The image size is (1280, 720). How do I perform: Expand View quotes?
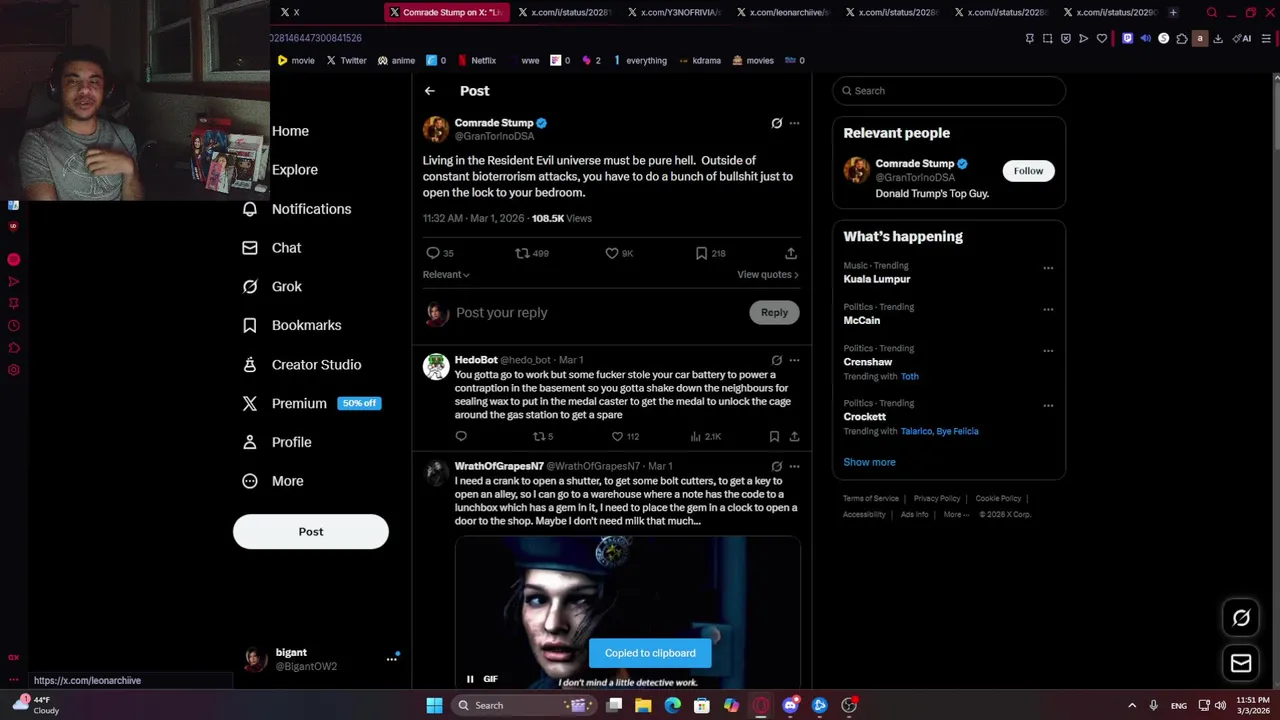tap(767, 274)
